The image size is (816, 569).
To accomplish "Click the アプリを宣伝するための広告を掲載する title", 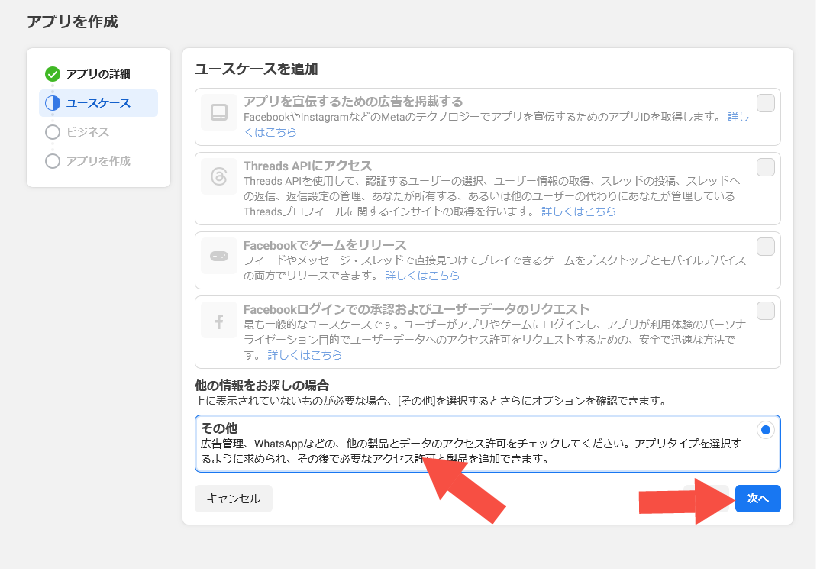I will click(x=353, y=101).
